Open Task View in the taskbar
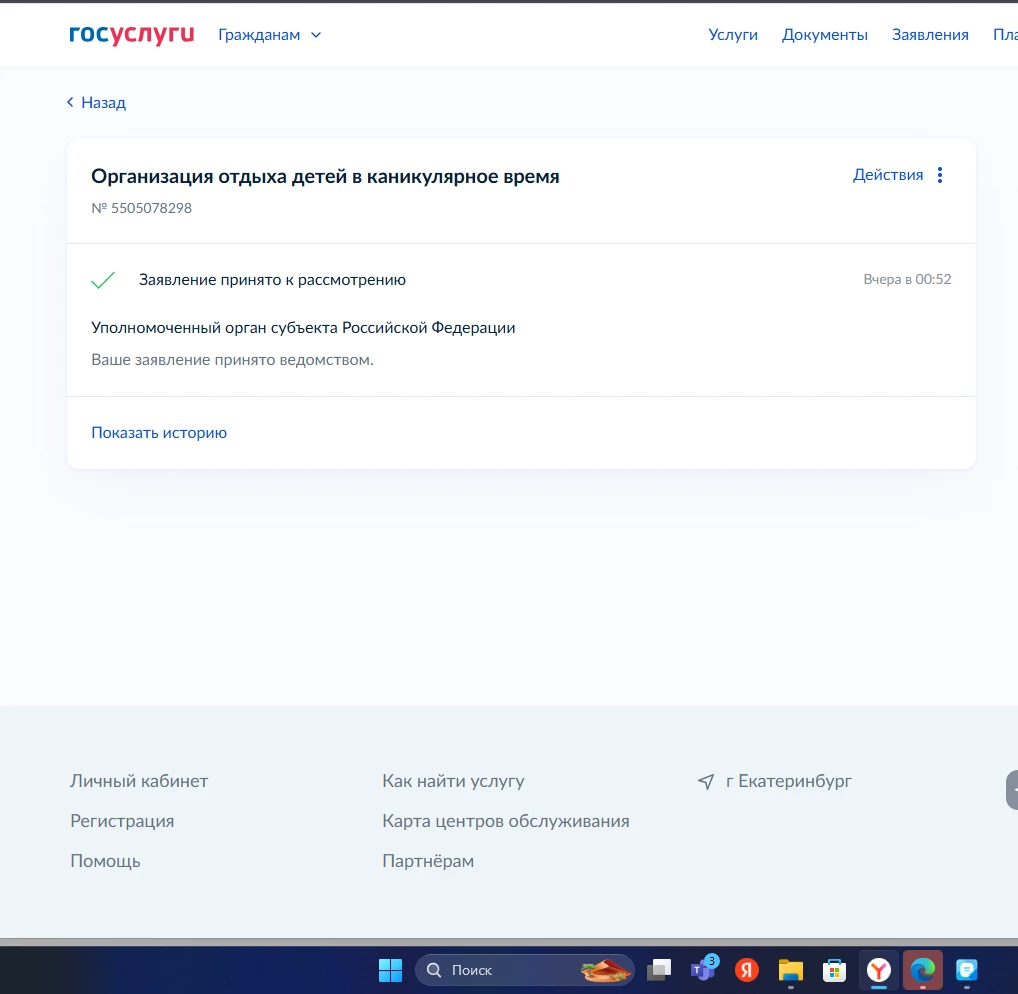This screenshot has width=1018, height=994. [x=659, y=969]
